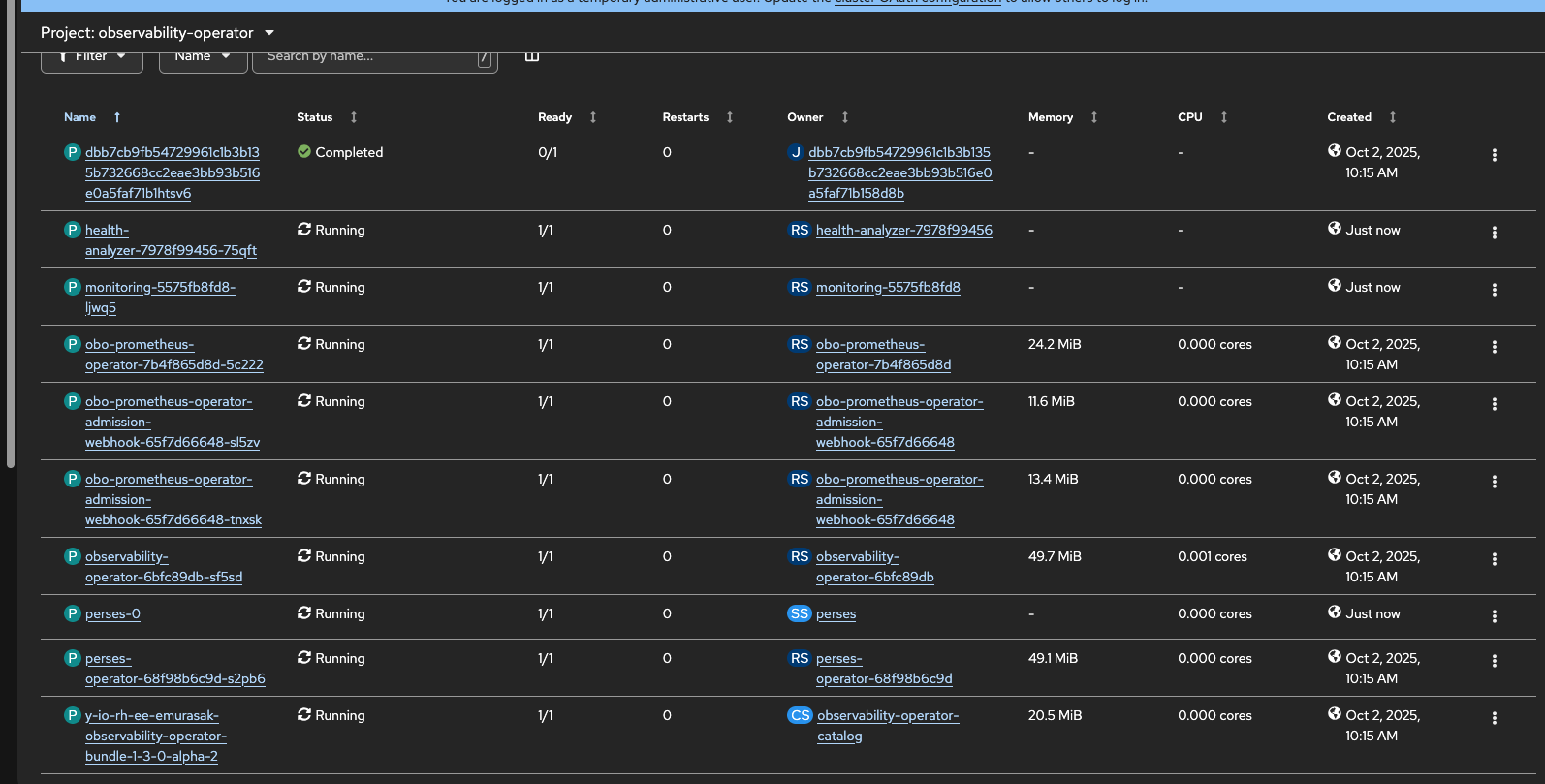Open pod perses-operator-68f98b6c9d-s2pb6

175,669
